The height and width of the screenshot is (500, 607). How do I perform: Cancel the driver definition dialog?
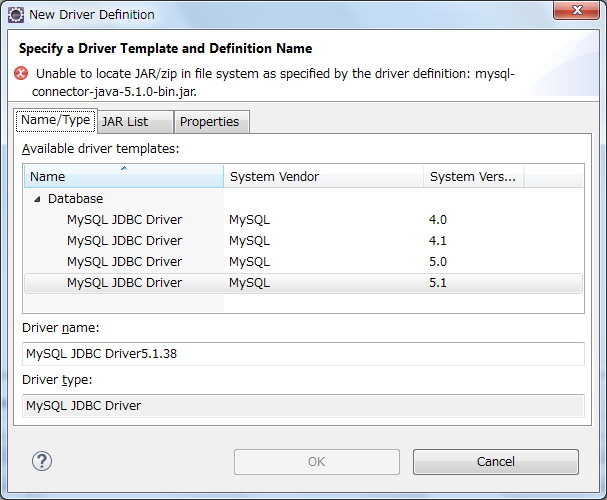[x=496, y=462]
